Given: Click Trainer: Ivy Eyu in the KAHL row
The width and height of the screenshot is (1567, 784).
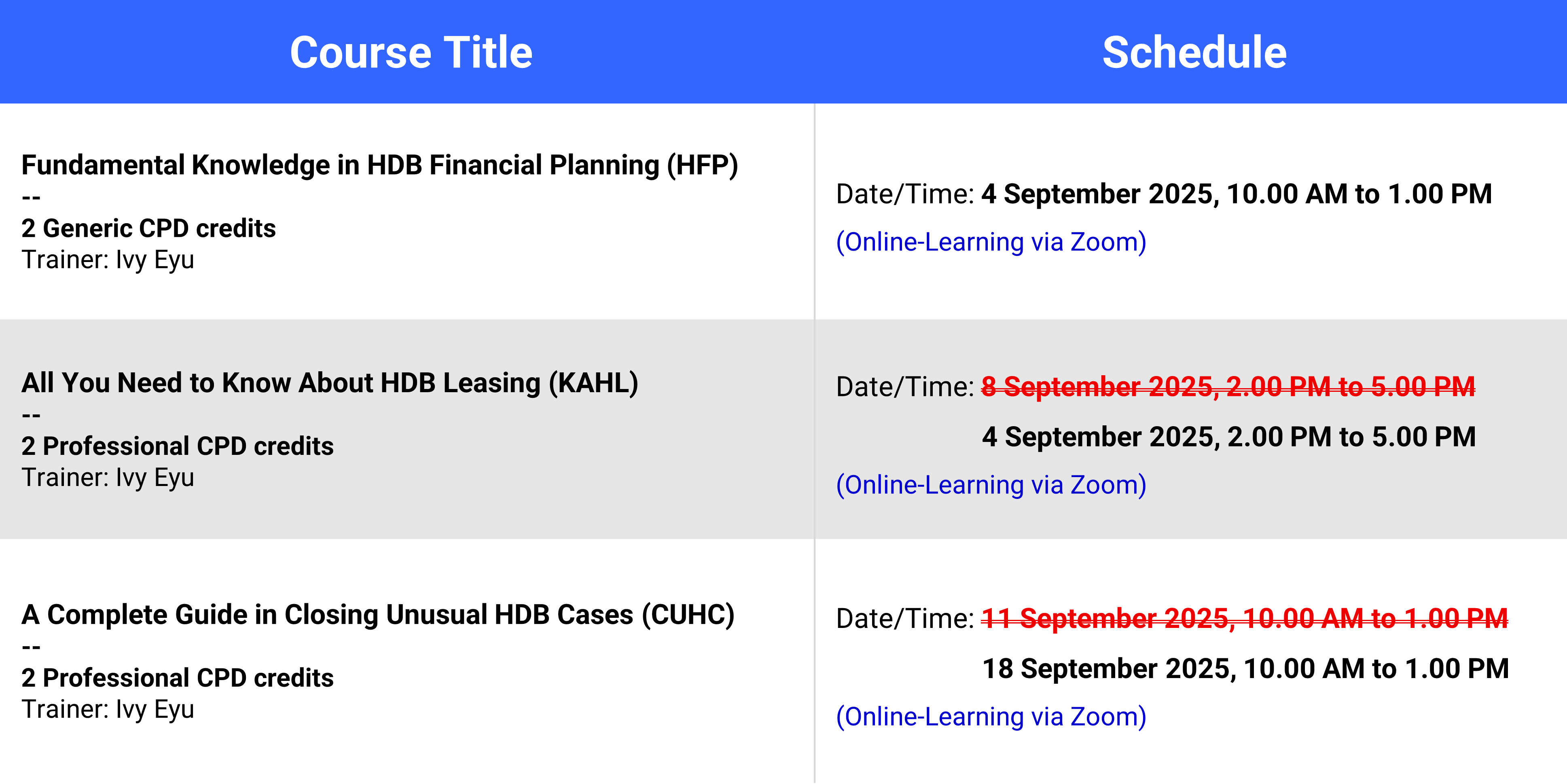Looking at the screenshot, I should [x=108, y=478].
